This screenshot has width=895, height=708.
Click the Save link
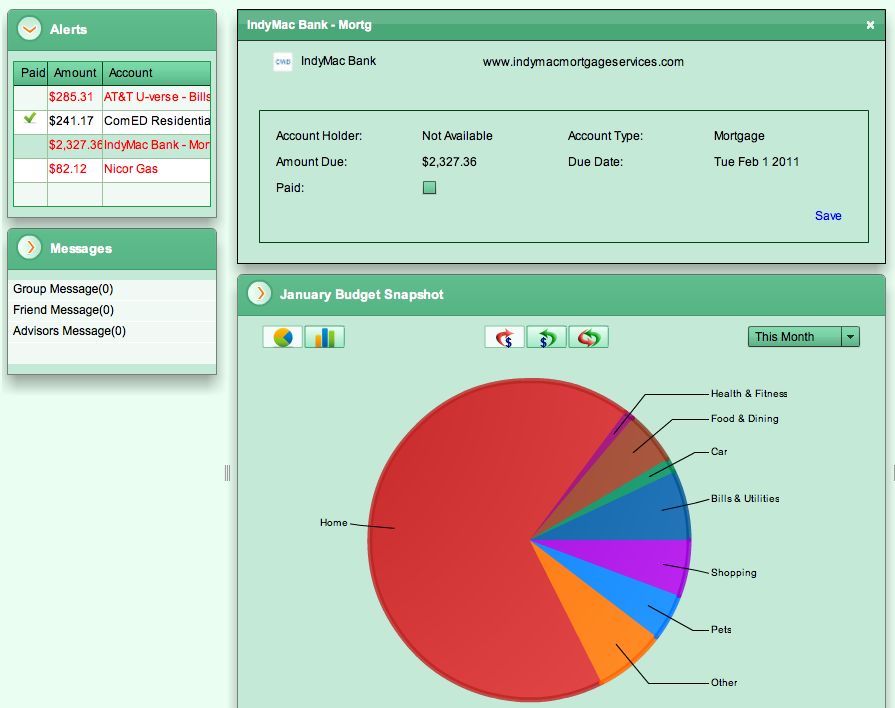828,215
